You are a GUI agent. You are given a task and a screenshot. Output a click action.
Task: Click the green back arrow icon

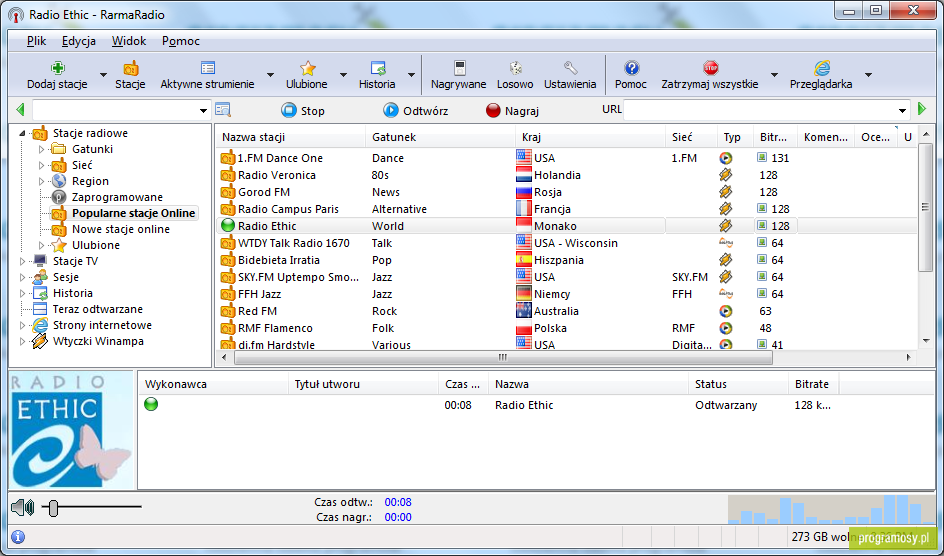coord(20,110)
